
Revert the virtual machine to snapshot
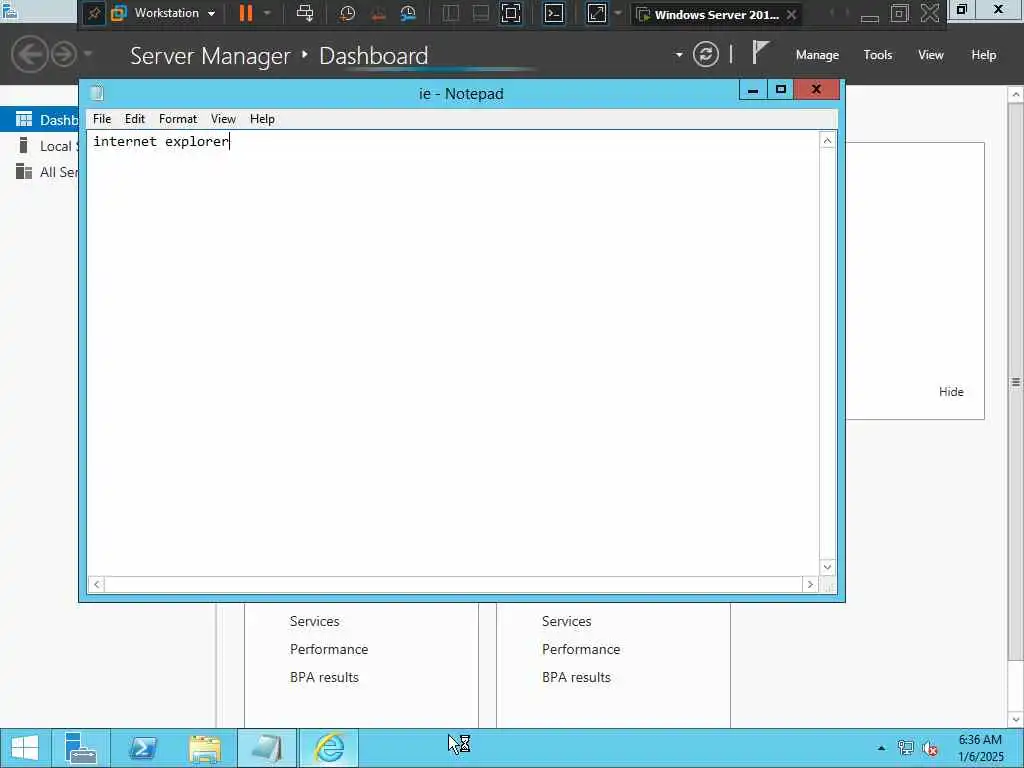click(378, 14)
